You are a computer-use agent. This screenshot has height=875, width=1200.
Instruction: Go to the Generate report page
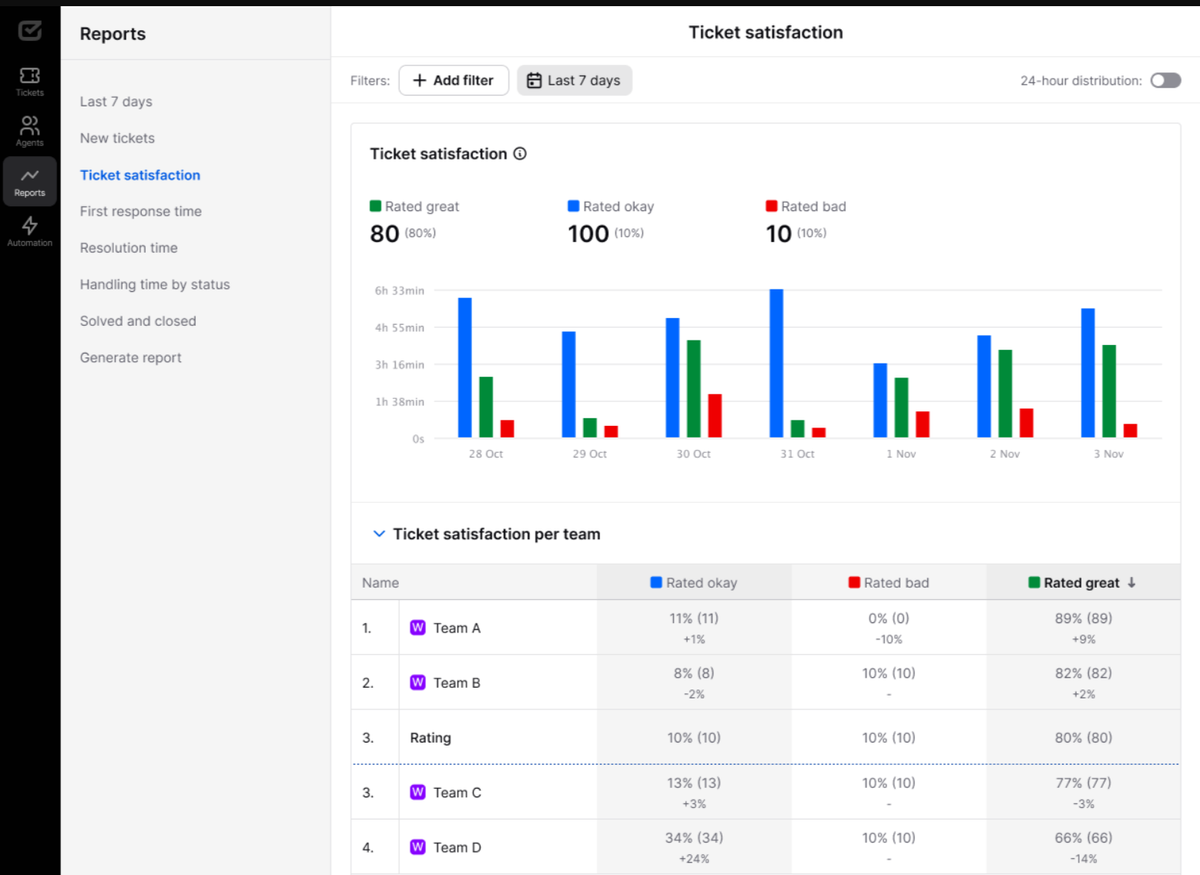pos(131,358)
